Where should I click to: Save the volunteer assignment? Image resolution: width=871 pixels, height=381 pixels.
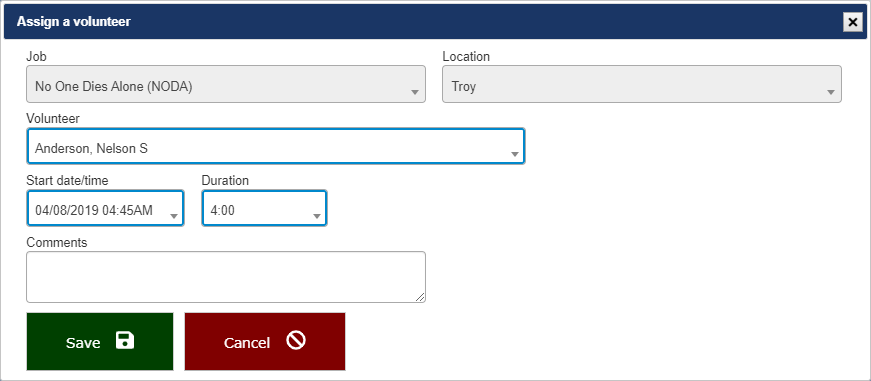pos(100,342)
